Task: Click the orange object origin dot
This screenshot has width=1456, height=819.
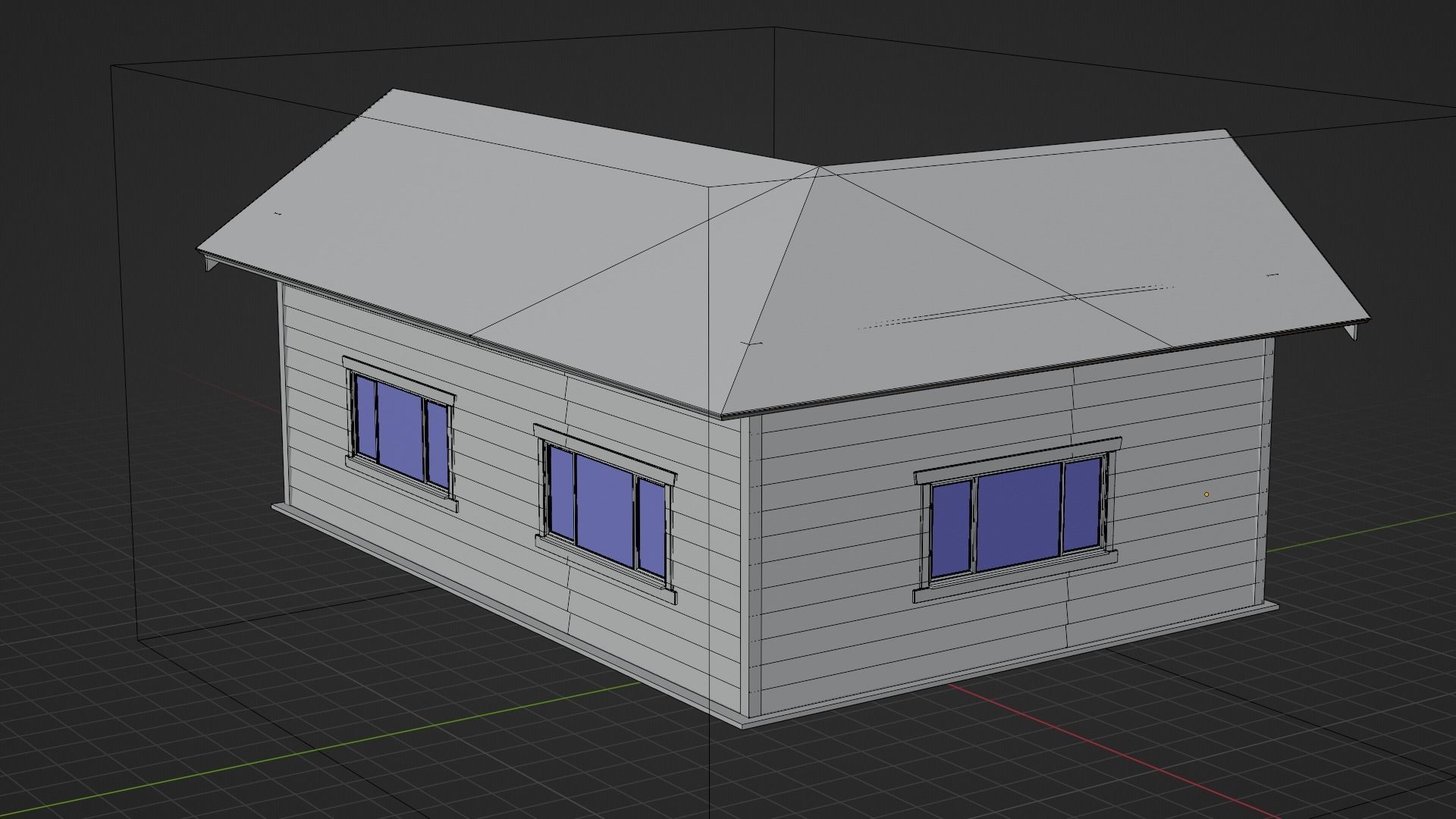Action: coord(1207,494)
